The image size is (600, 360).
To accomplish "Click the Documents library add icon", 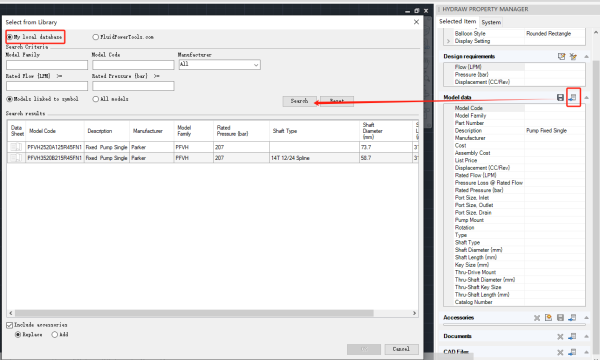I will (x=572, y=336).
